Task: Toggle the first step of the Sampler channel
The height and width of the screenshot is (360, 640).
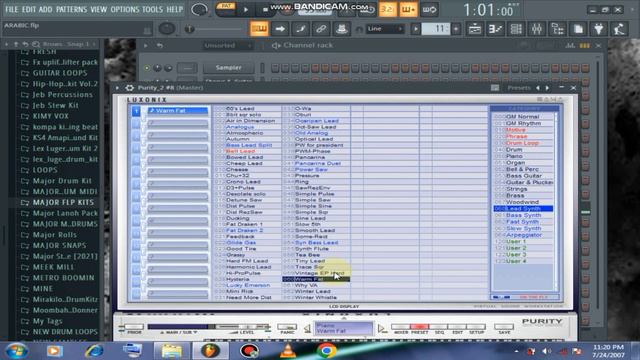Action: [275, 68]
